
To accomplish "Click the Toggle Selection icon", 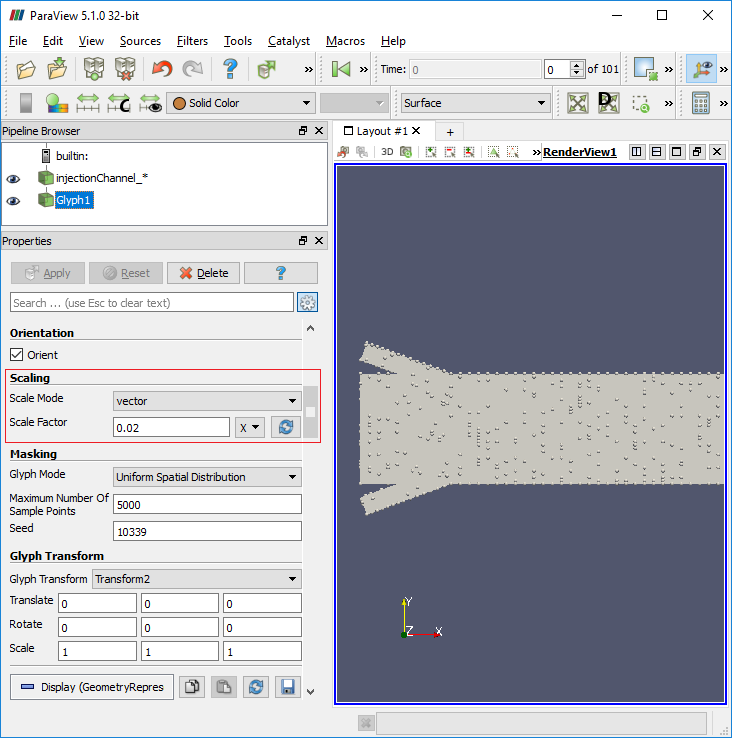I will tap(469, 152).
